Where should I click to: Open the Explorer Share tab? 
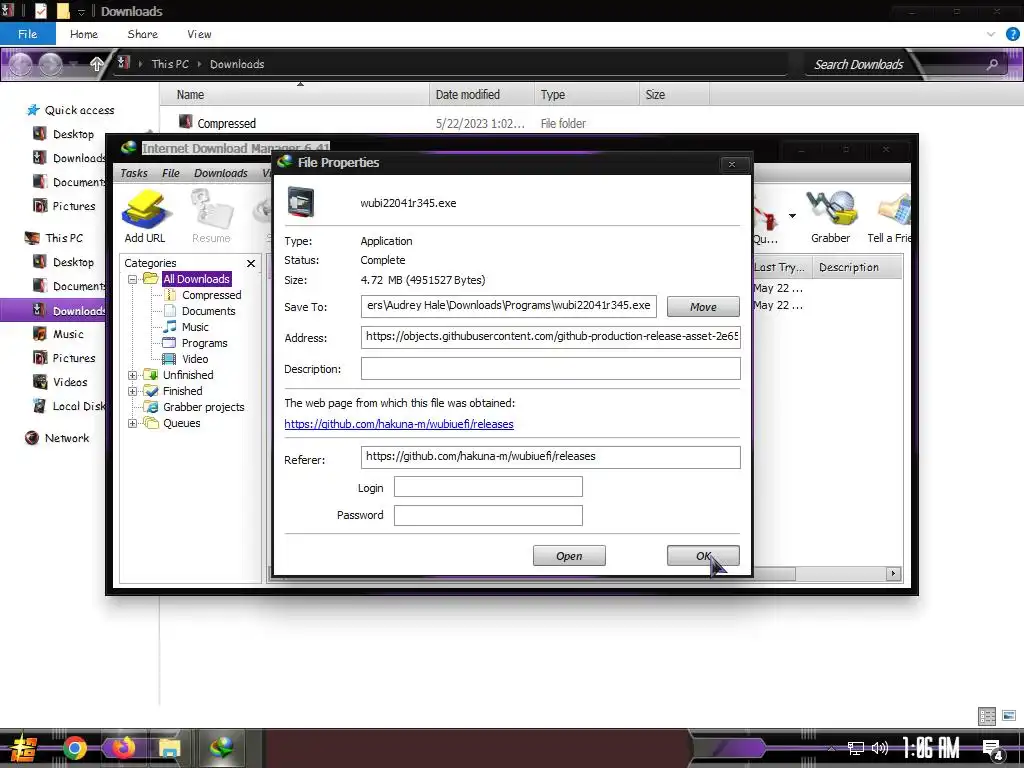[x=142, y=34]
